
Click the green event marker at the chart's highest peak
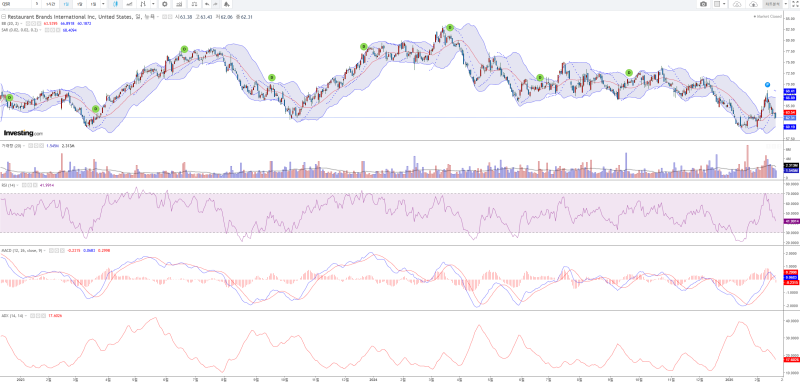449,28
